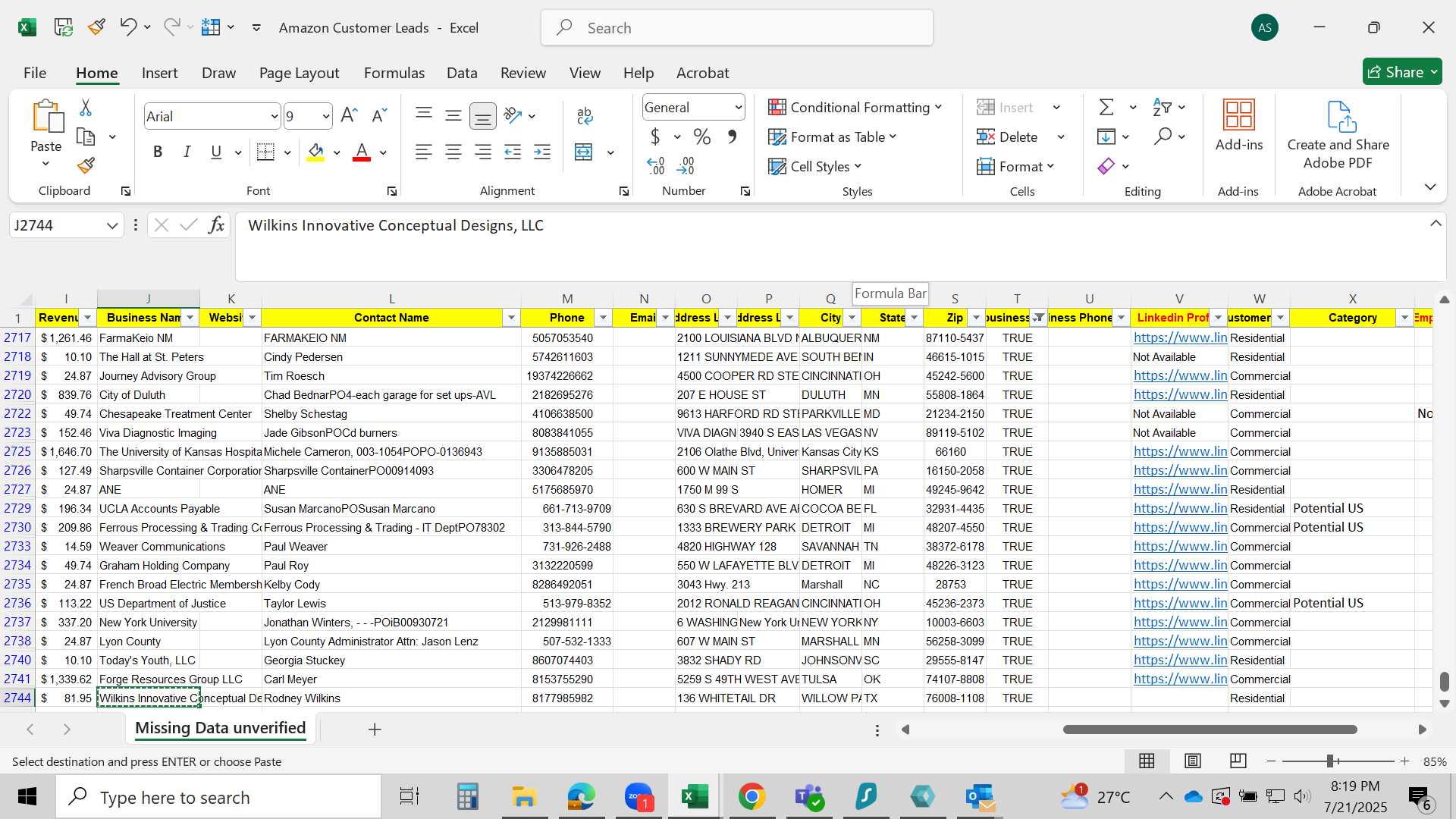Viewport: 1456px width, 819px height.
Task: Click Decrease Indent icon
Action: coord(513,152)
